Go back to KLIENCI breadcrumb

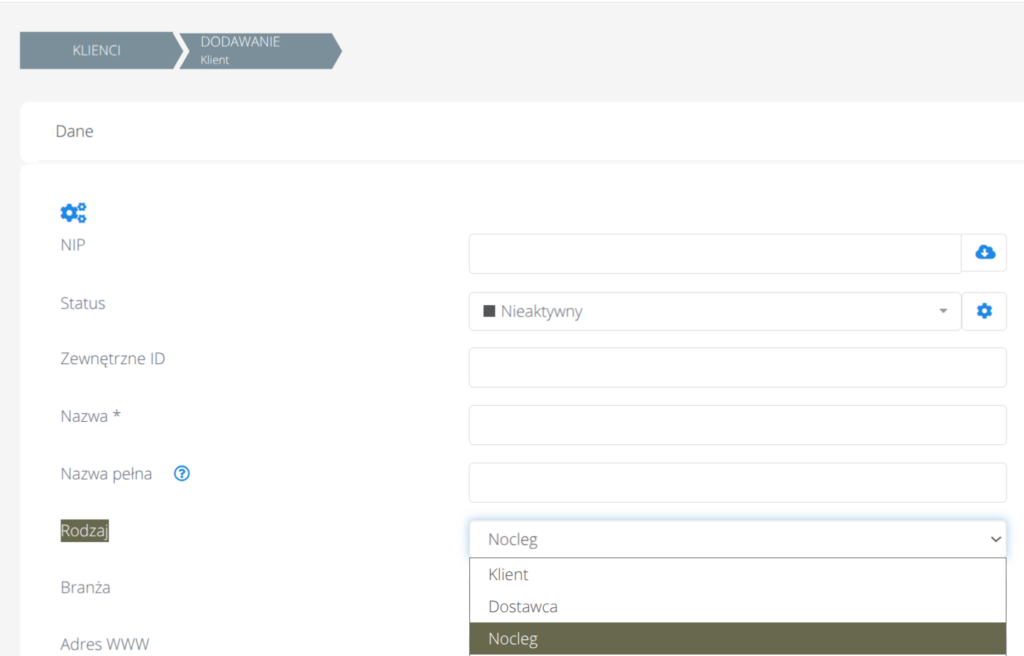click(x=96, y=50)
